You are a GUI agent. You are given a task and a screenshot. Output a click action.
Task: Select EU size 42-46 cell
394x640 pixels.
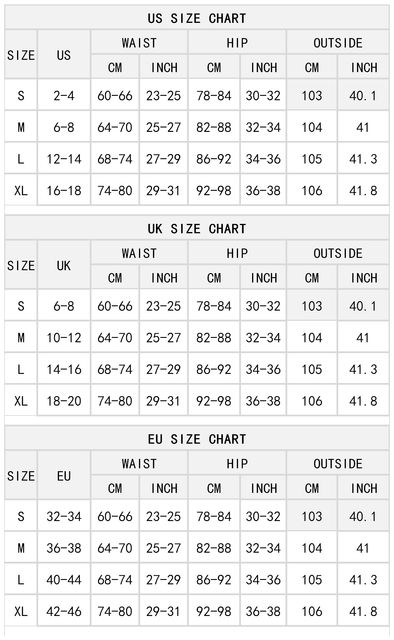64,611
